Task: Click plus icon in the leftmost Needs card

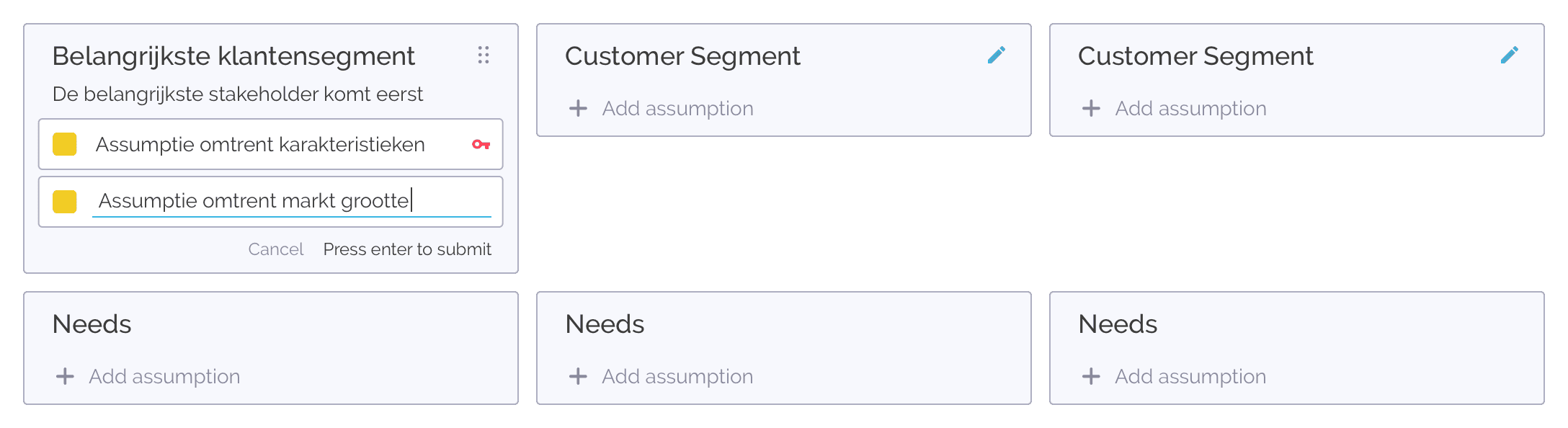Action: (65, 376)
